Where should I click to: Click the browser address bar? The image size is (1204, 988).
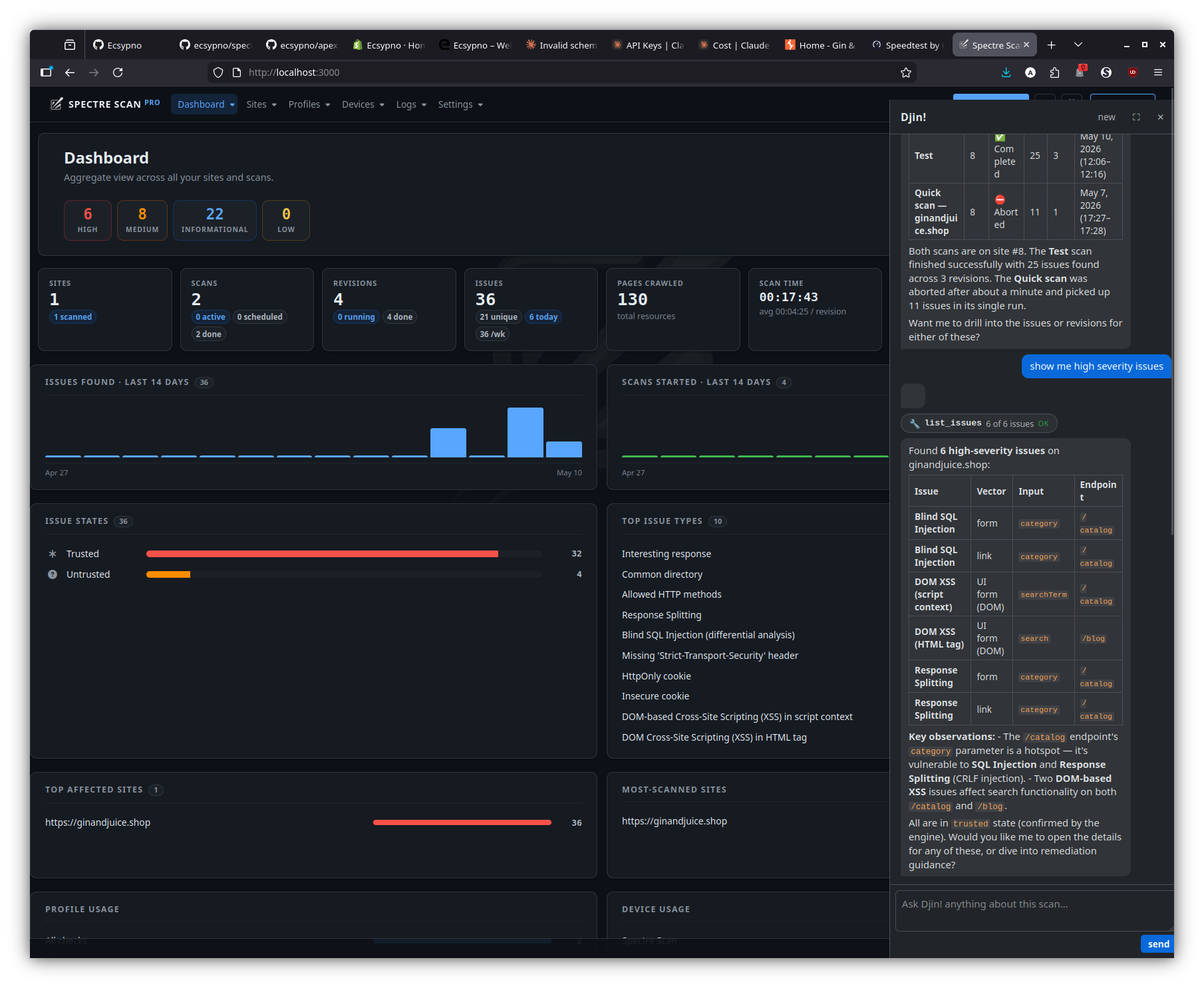561,72
